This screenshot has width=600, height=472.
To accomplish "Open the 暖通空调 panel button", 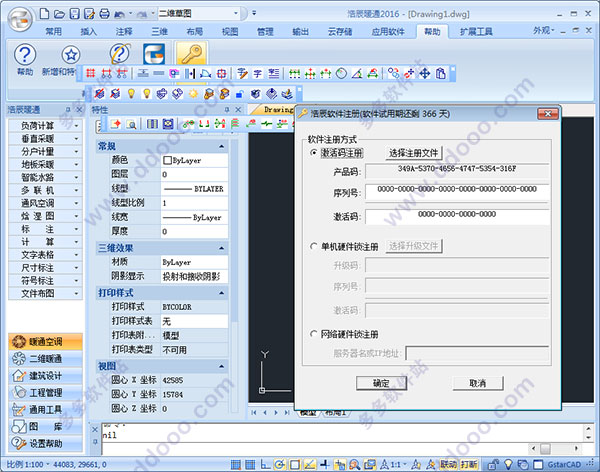I will coord(45,341).
